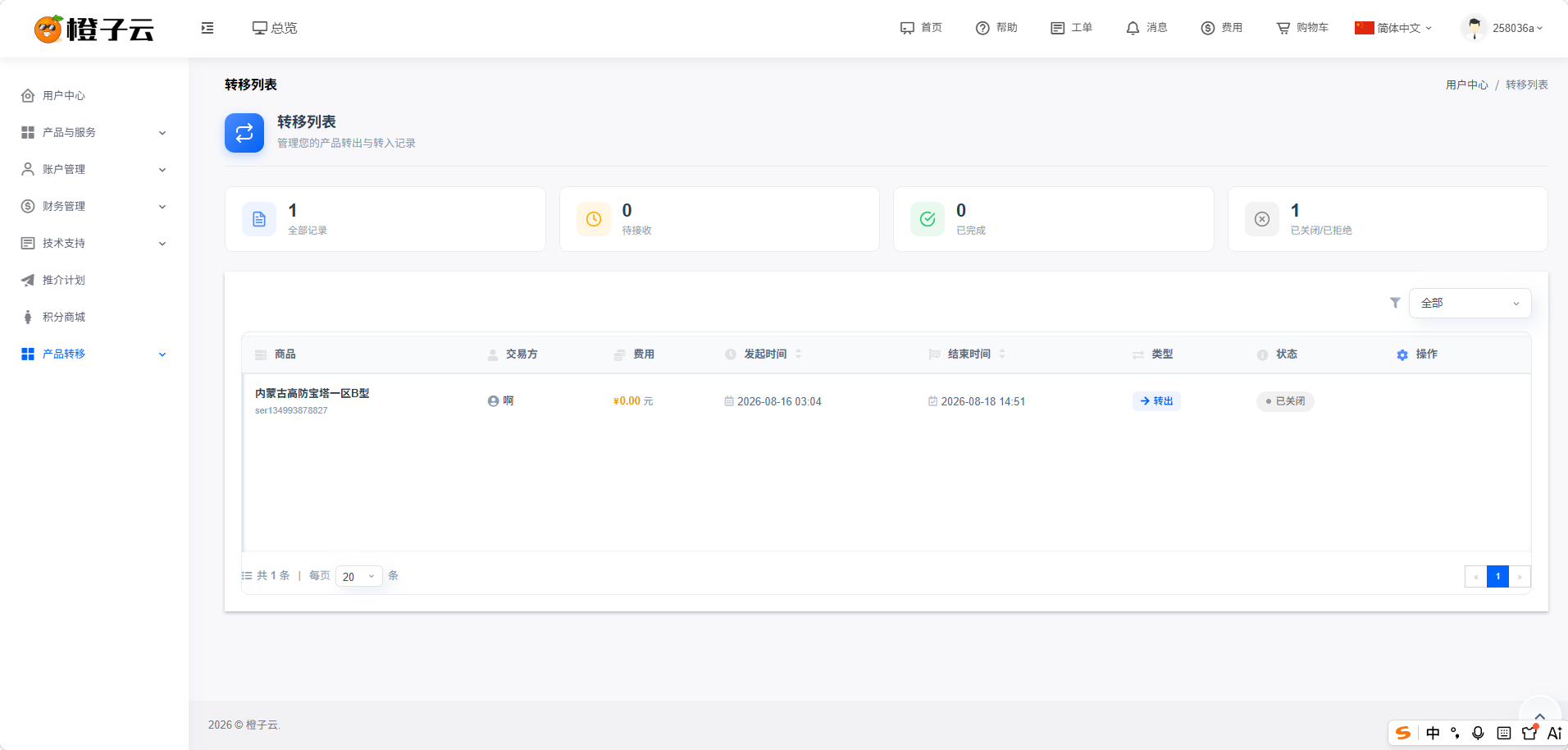Expand the 账户管理 sidebar menu
Viewport: 1568px width, 750px height.
pos(94,169)
